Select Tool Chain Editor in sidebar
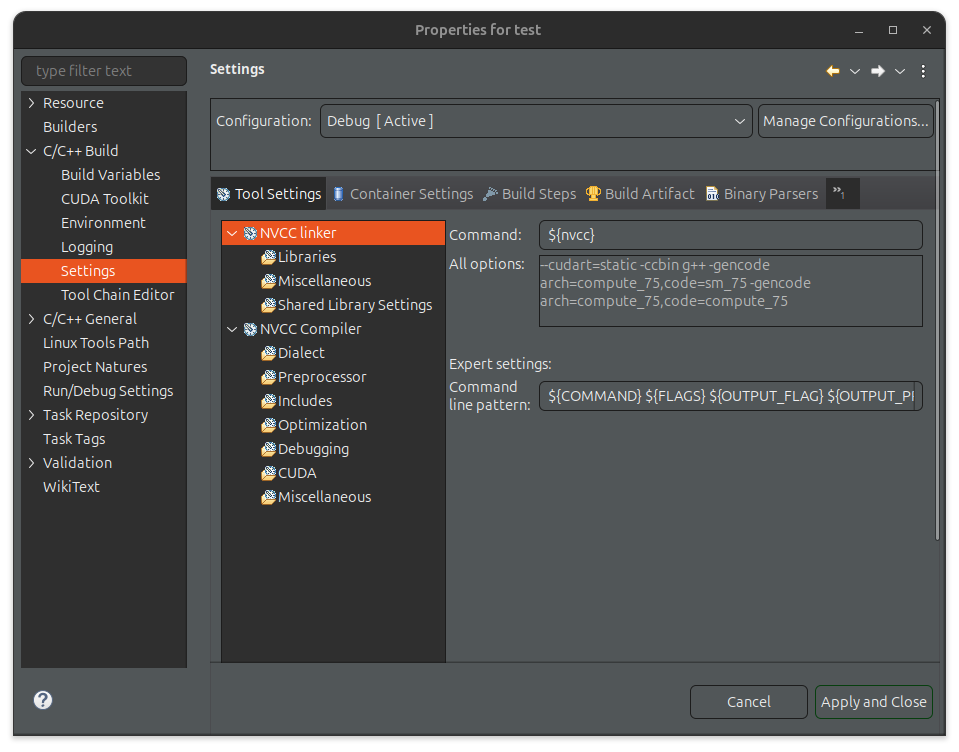 pyautogui.click(x=117, y=295)
